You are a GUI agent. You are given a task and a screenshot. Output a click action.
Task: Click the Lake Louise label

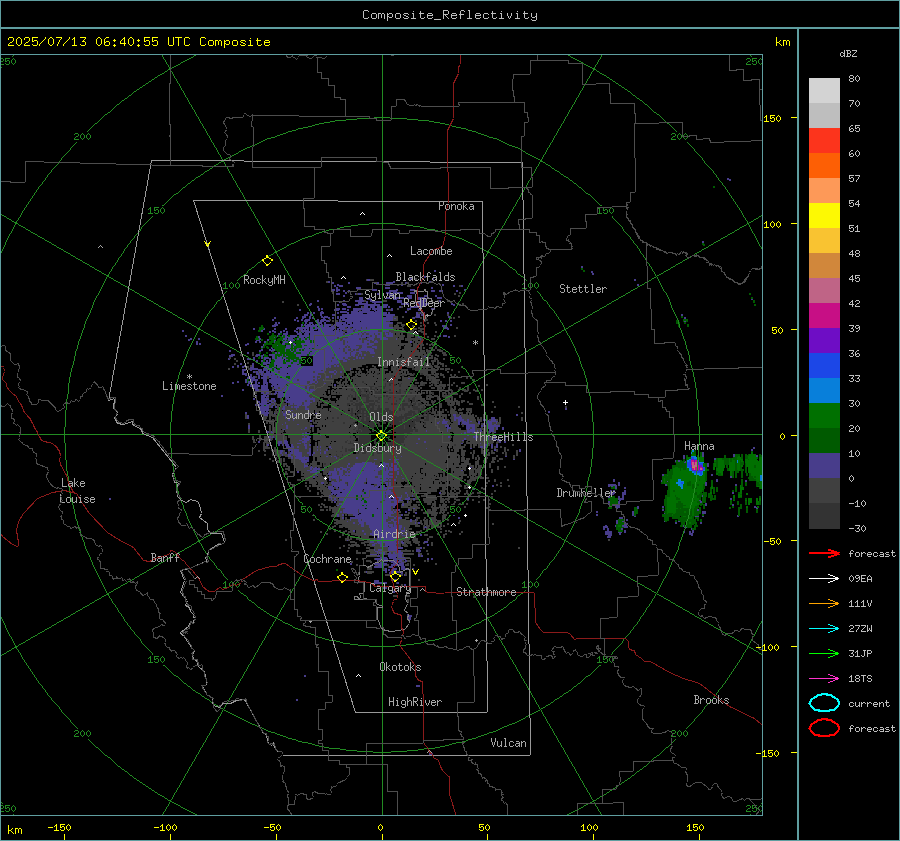pyautogui.click(x=77, y=491)
